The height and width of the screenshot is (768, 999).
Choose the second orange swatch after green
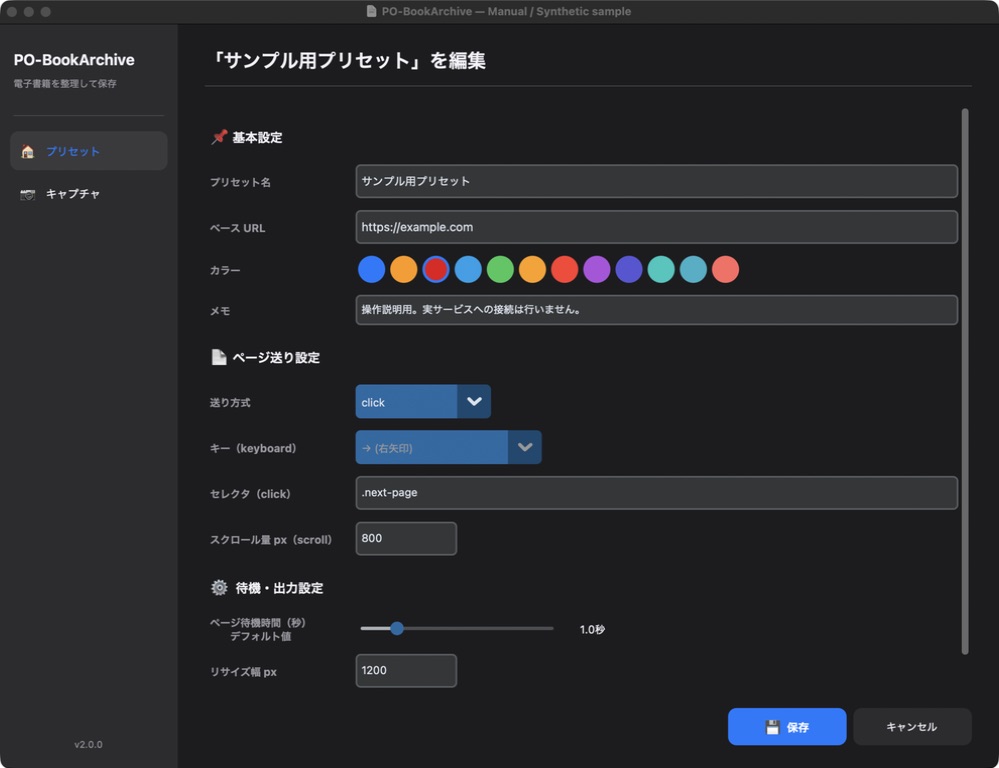pyautogui.click(x=532, y=269)
